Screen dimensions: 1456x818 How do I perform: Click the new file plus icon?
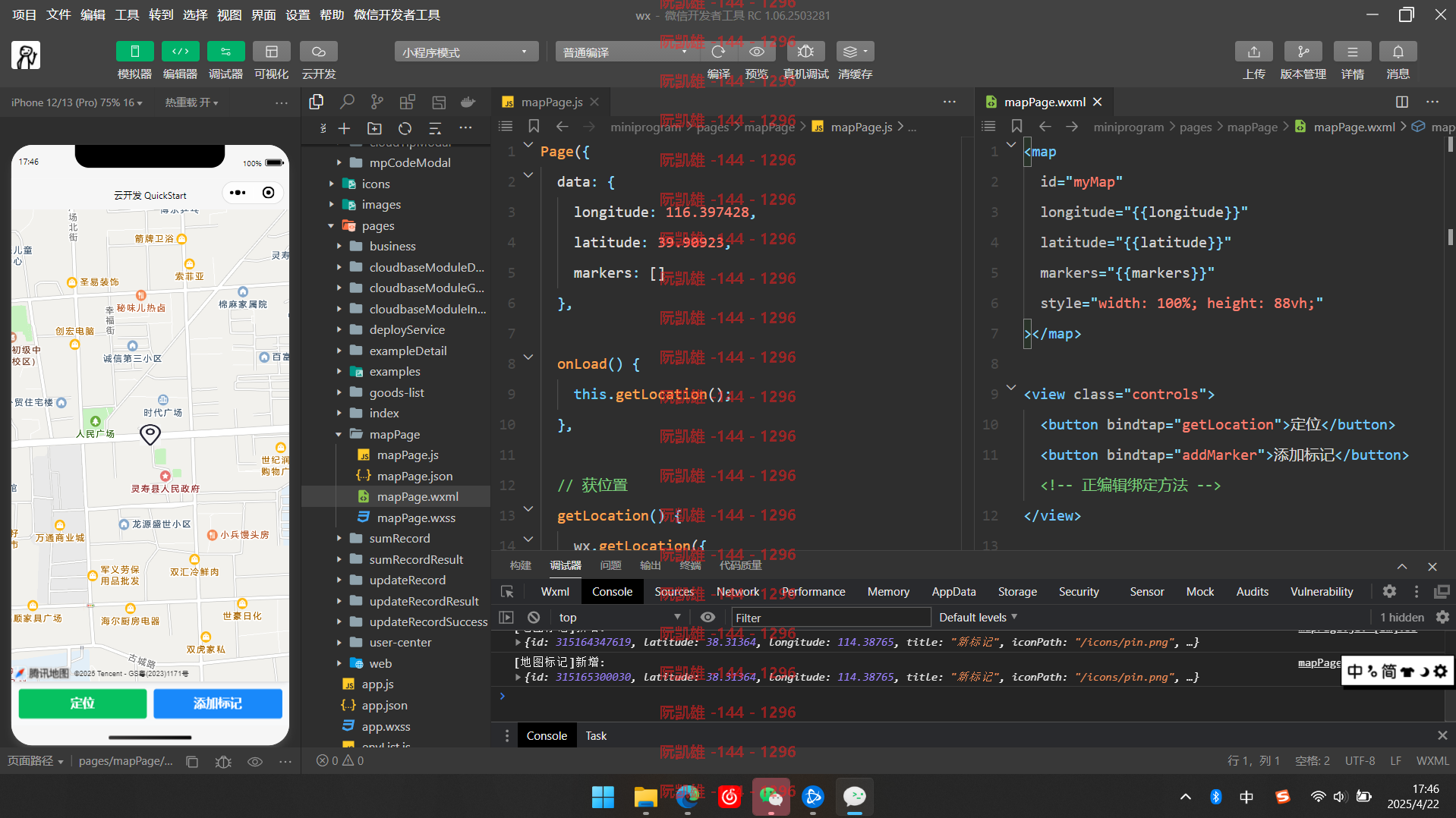pos(344,128)
